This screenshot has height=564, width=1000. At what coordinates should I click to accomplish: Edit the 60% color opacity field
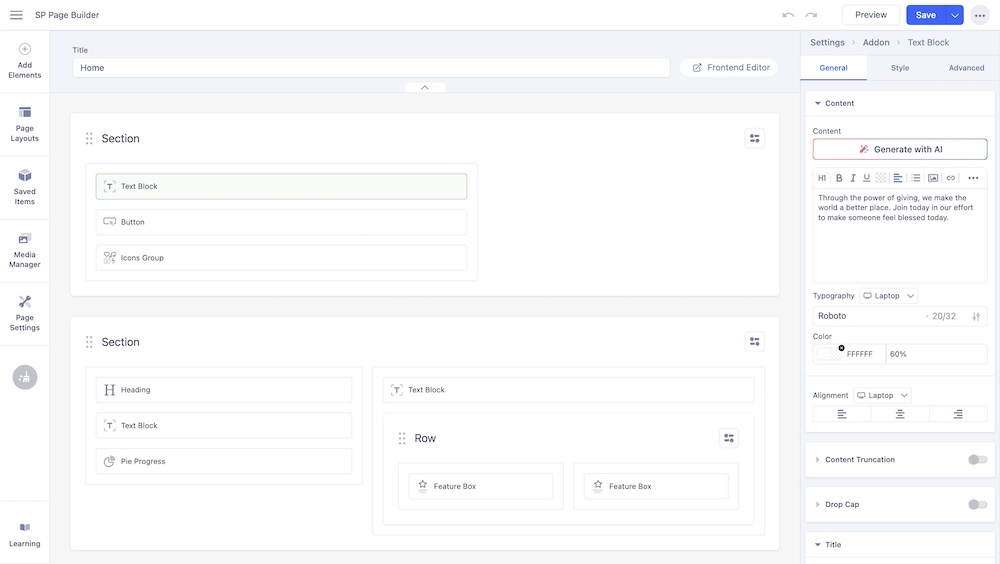936,354
